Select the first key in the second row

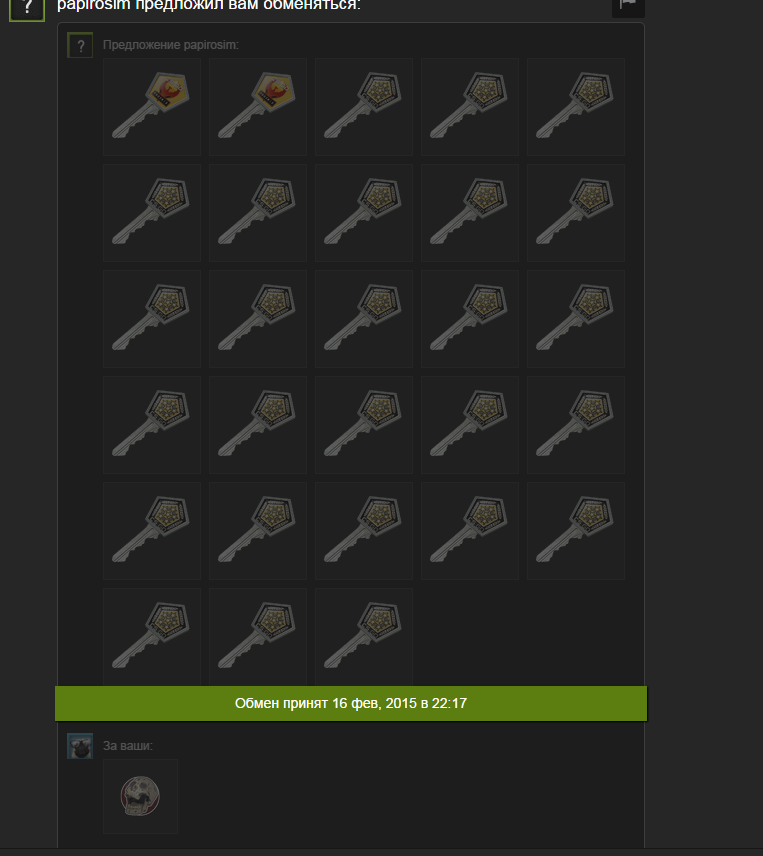[x=152, y=212]
